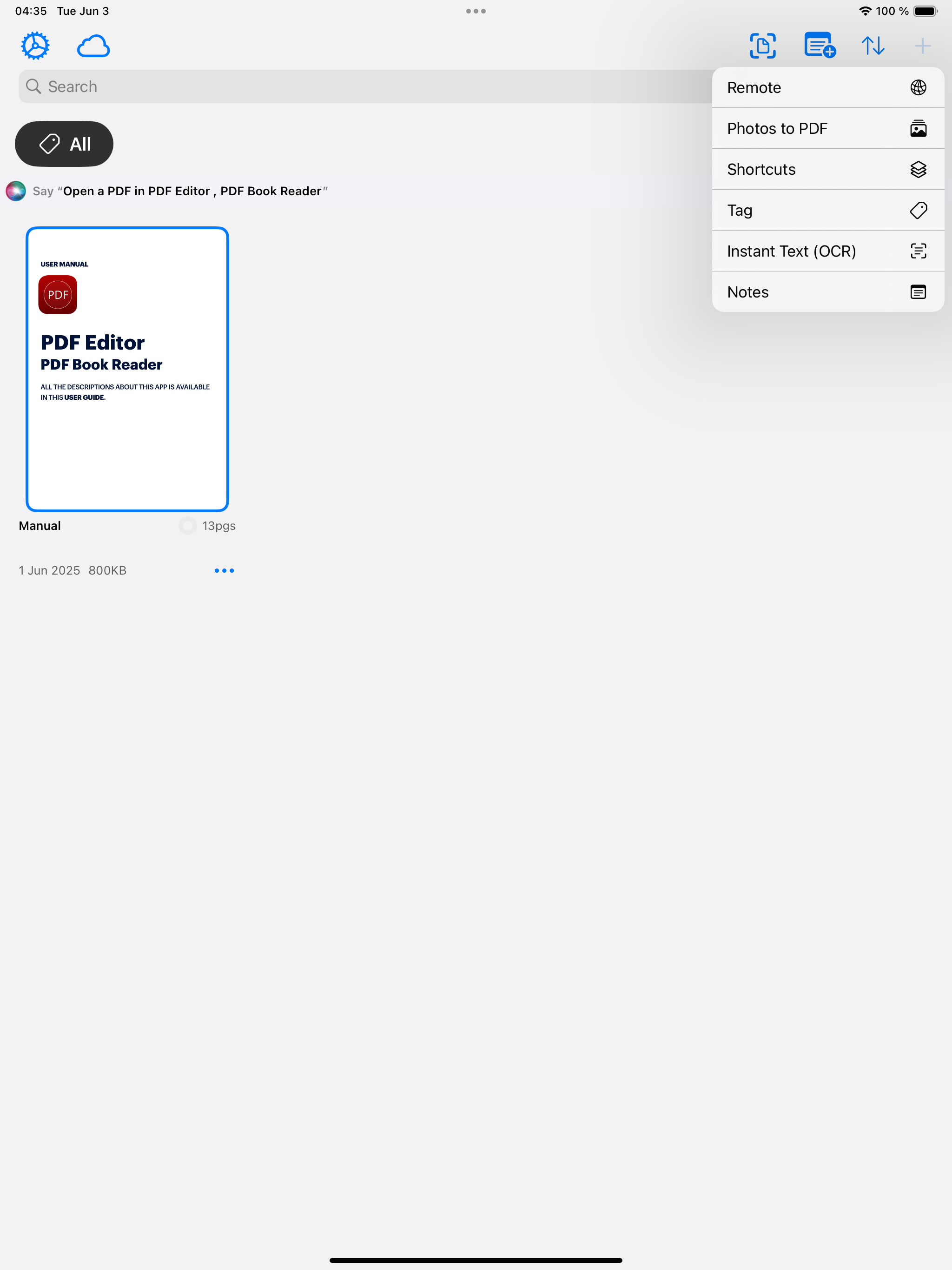Click the 13pgs page count
The width and height of the screenshot is (952, 1270).
219,526
